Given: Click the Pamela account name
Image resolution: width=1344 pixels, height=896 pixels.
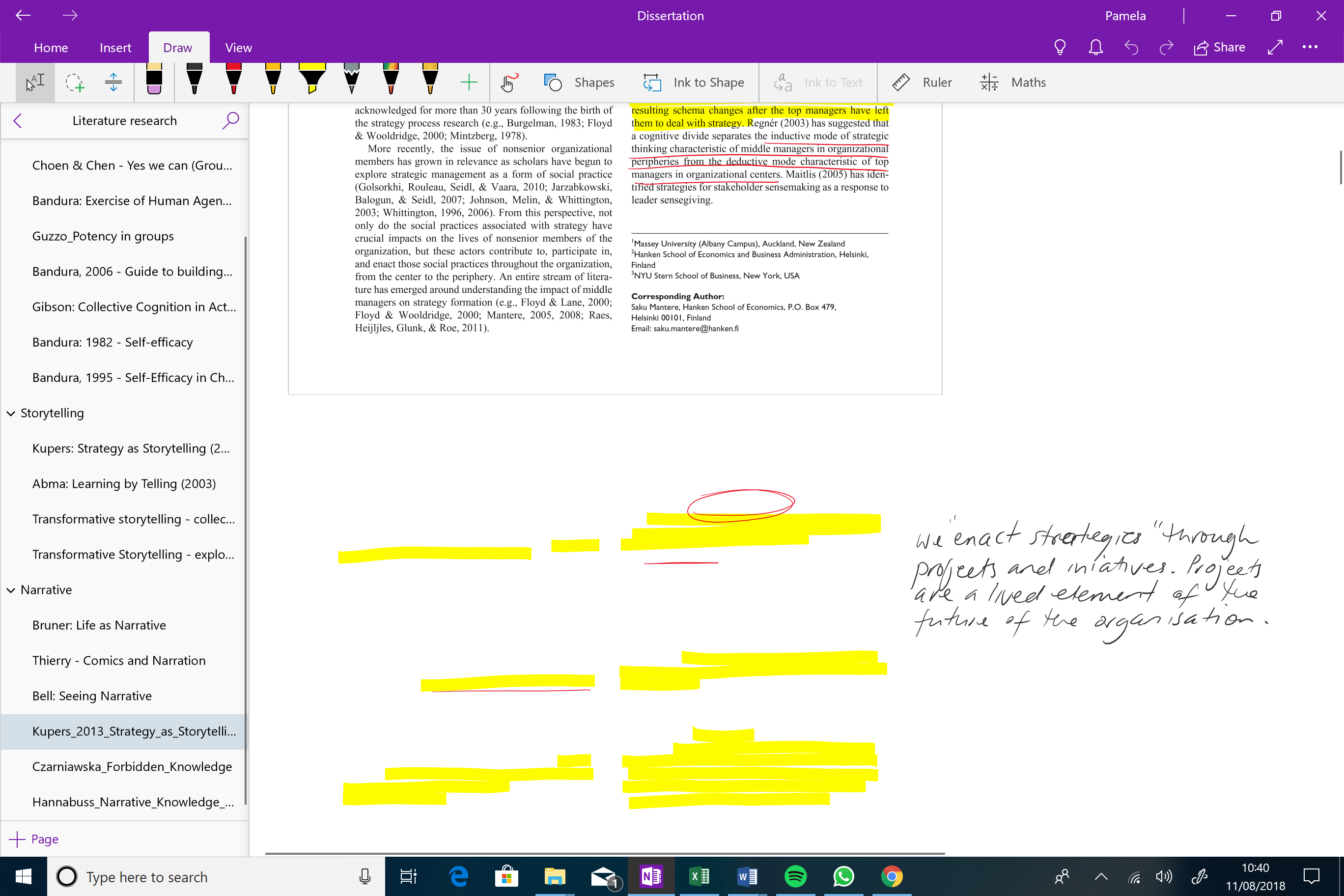Looking at the screenshot, I should pos(1124,15).
